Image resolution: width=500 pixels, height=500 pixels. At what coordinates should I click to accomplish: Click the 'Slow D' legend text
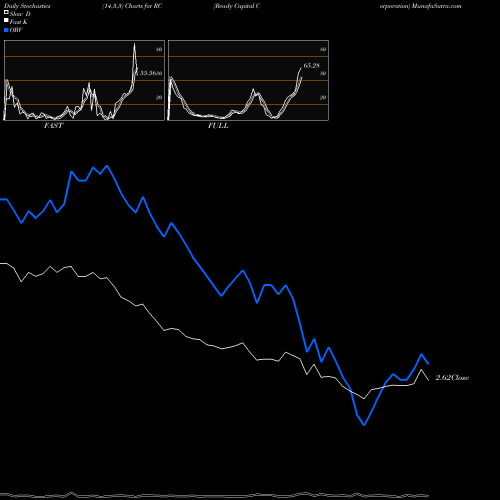click(20, 14)
